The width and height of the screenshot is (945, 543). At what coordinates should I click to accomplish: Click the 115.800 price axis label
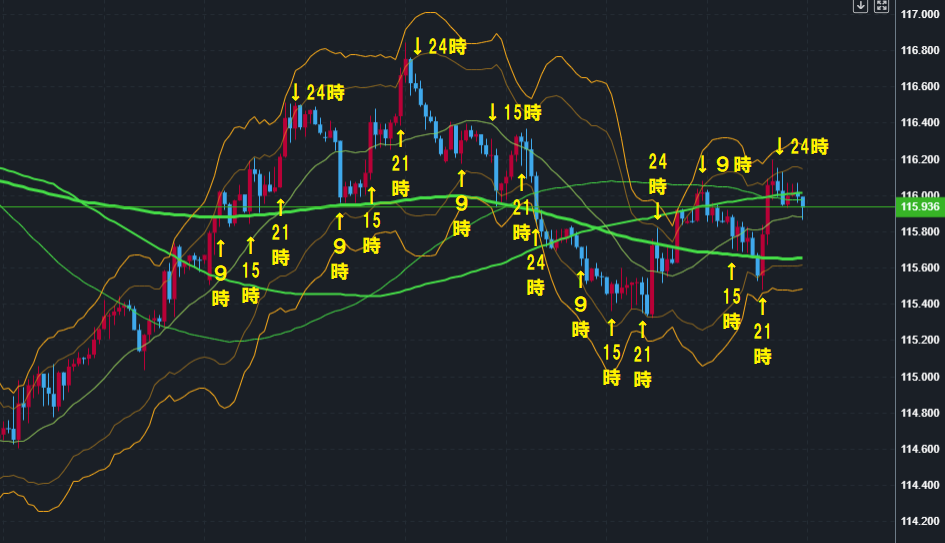coord(920,232)
